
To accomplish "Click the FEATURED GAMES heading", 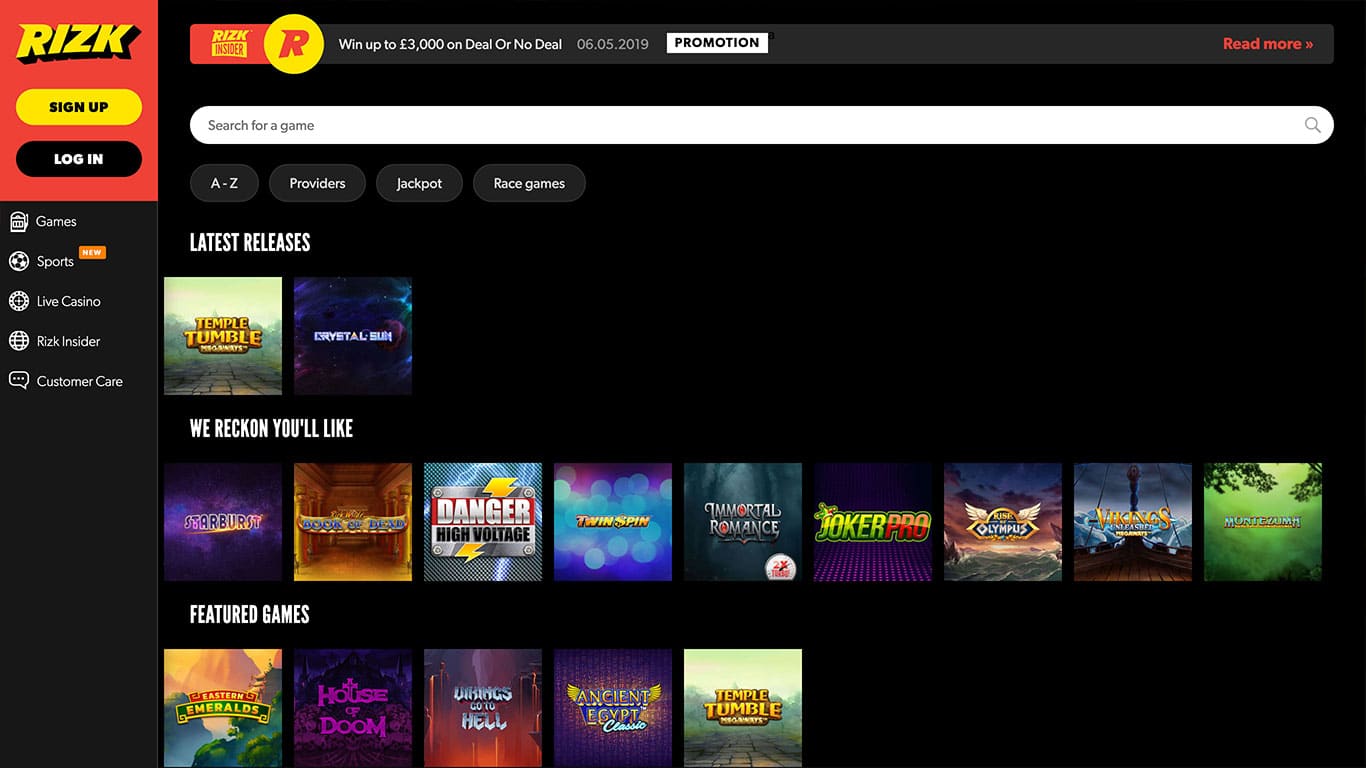I will coord(250,614).
